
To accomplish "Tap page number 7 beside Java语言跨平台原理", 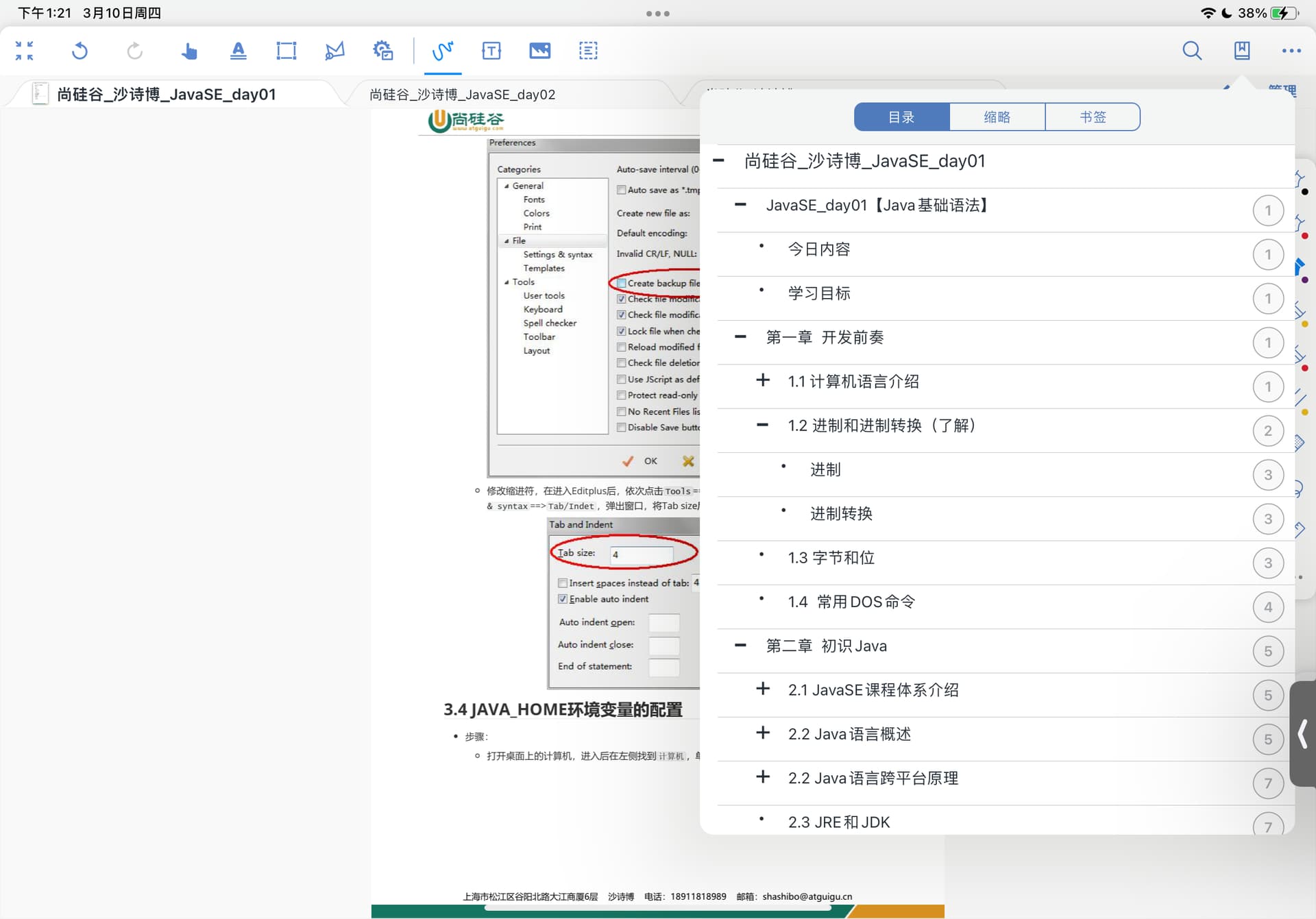I will 1268,783.
